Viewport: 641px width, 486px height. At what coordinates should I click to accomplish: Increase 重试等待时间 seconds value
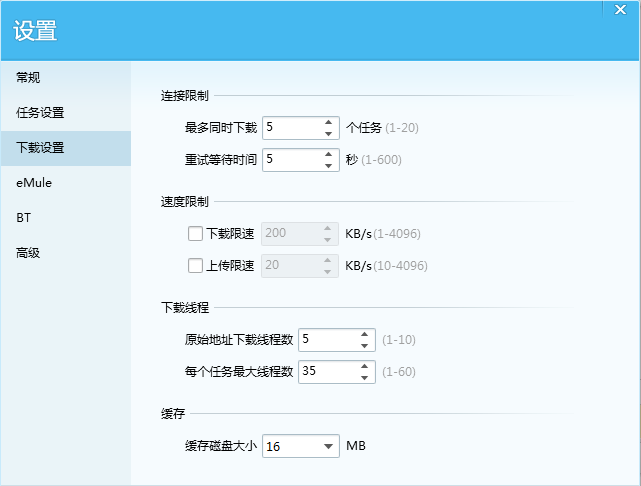(x=328, y=154)
